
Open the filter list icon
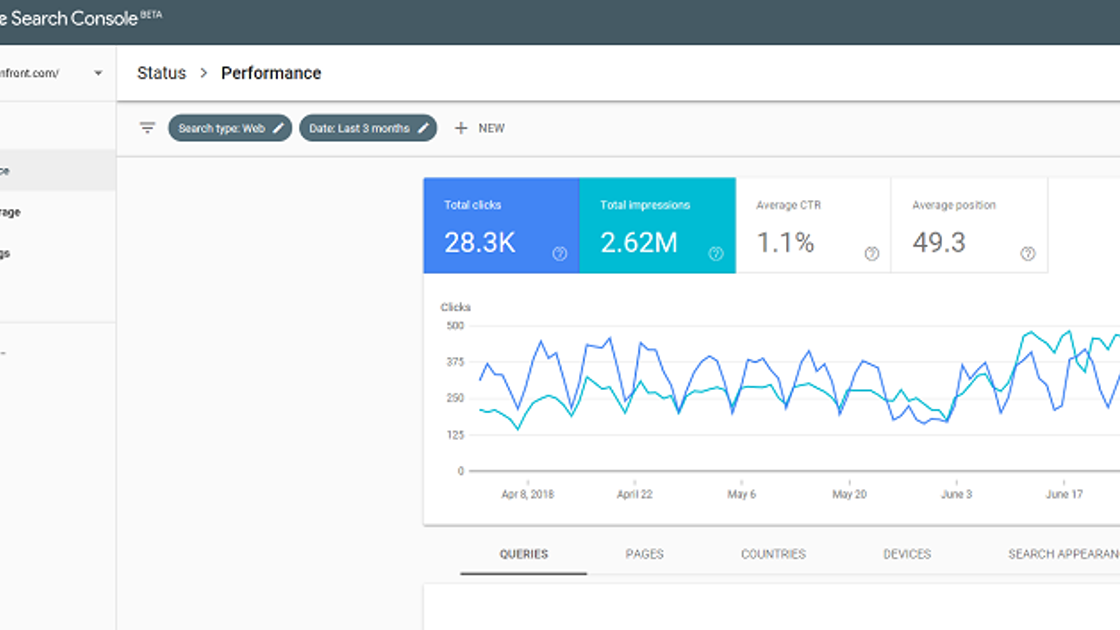(147, 128)
